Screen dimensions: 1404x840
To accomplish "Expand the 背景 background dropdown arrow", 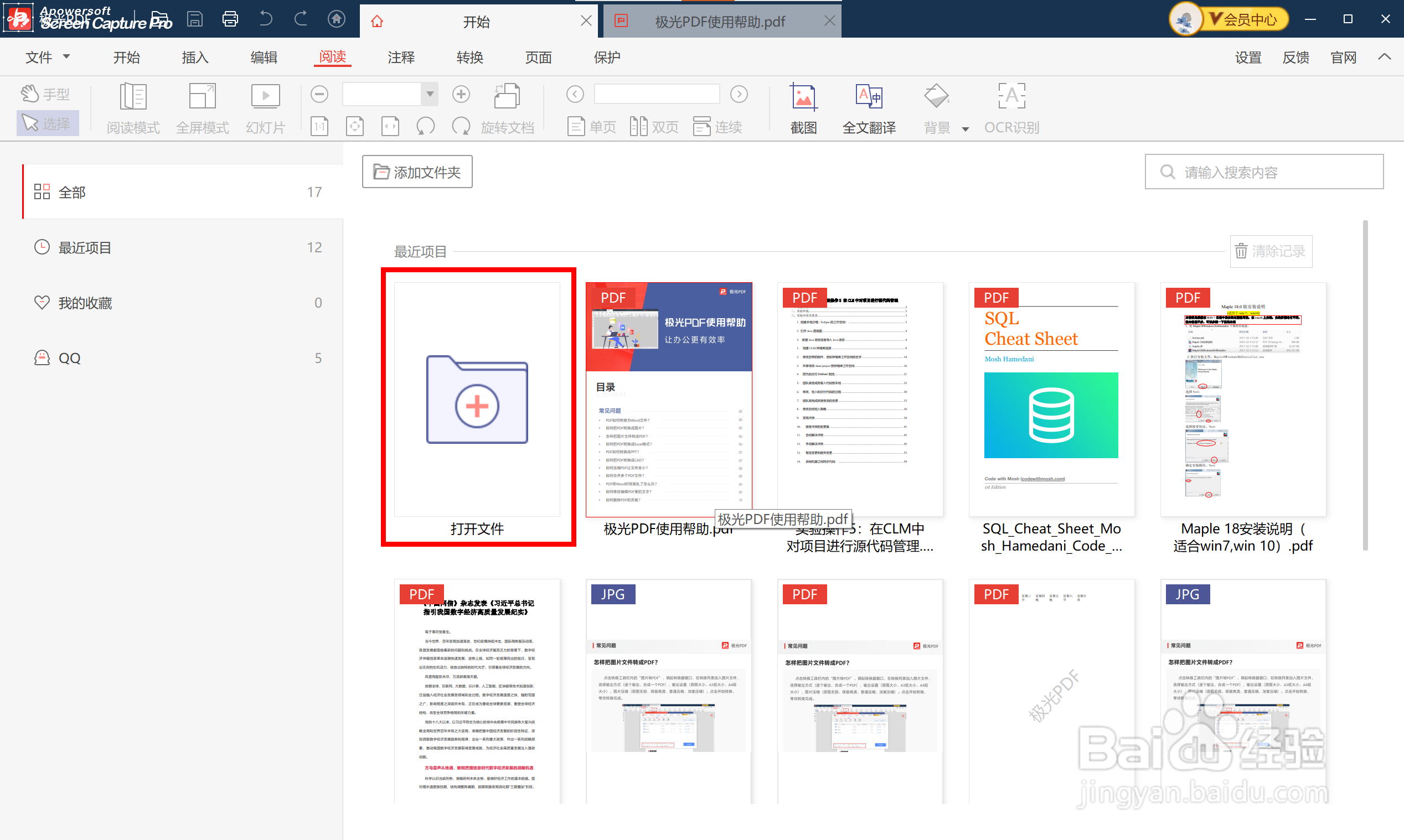I will (x=966, y=129).
